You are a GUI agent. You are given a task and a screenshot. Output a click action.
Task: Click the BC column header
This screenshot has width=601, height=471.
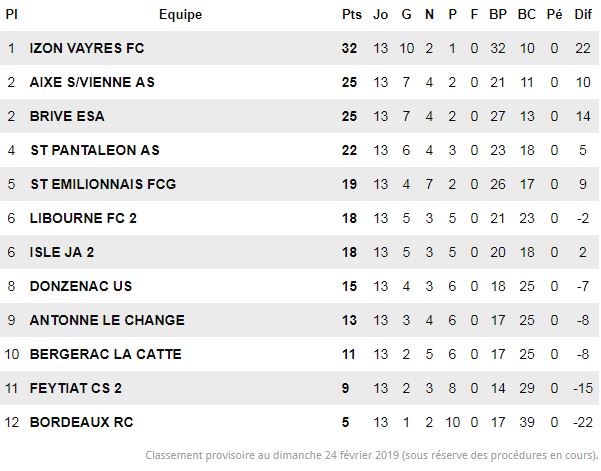point(527,15)
